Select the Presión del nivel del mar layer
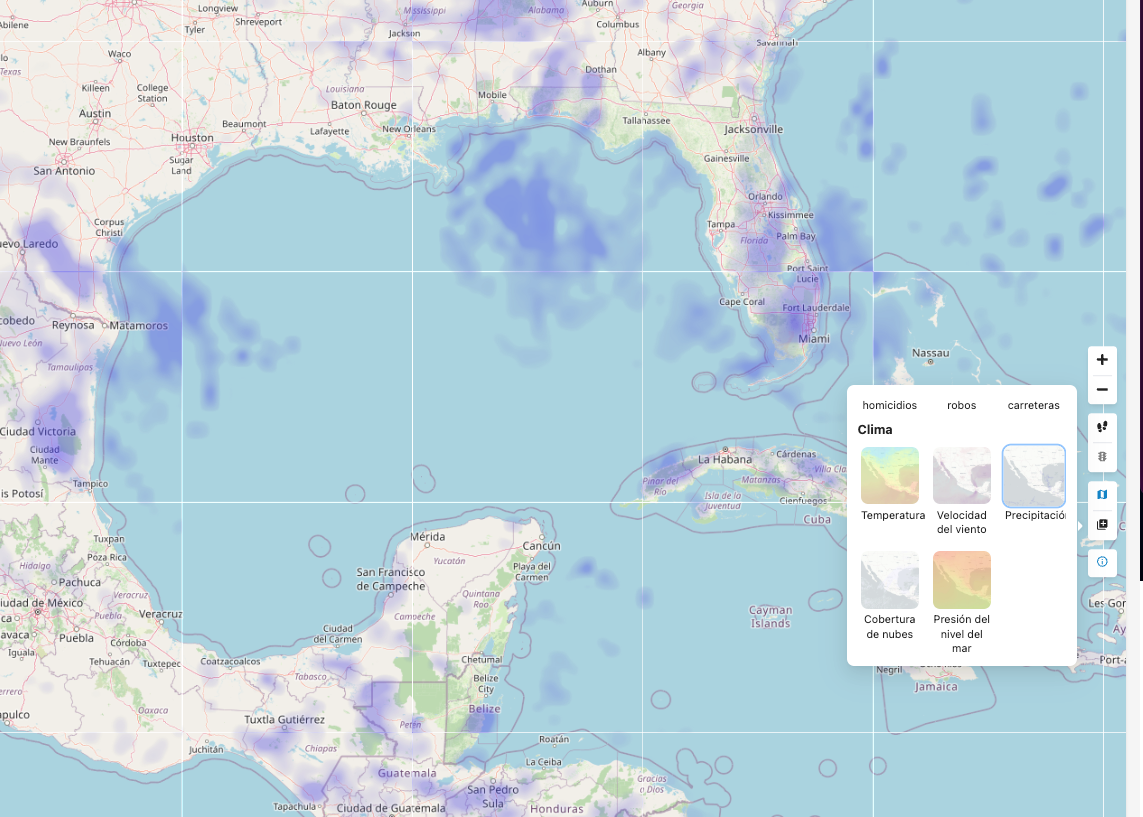 961,580
